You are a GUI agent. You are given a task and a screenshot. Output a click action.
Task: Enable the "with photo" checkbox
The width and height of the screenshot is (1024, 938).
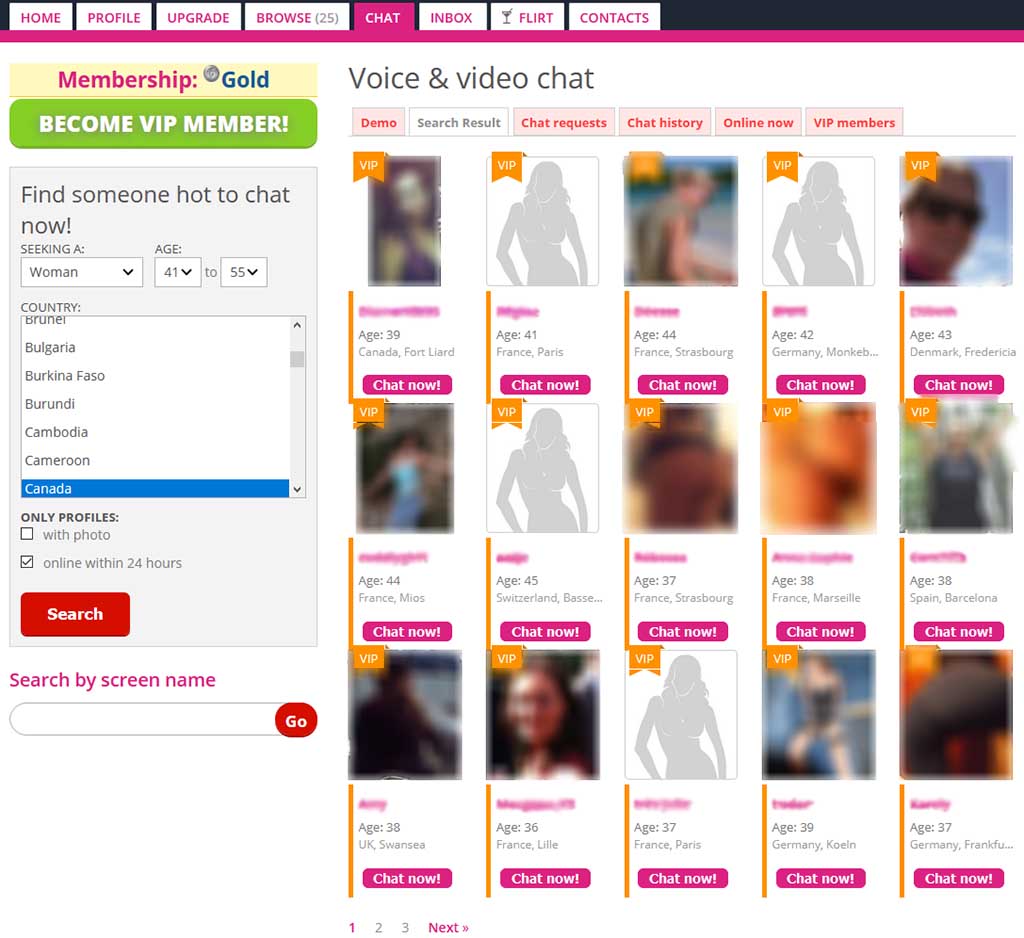(x=28, y=535)
